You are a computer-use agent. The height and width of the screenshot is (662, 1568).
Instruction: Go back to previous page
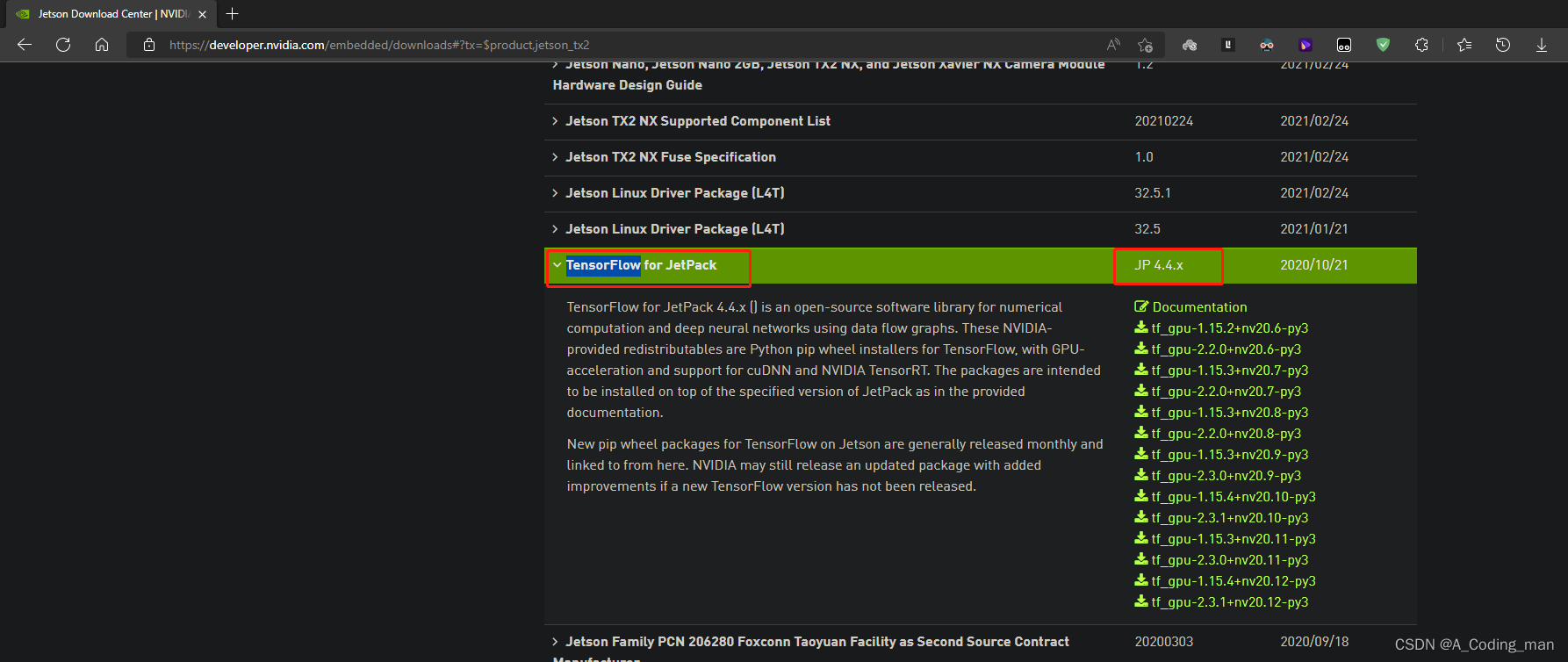[x=25, y=45]
